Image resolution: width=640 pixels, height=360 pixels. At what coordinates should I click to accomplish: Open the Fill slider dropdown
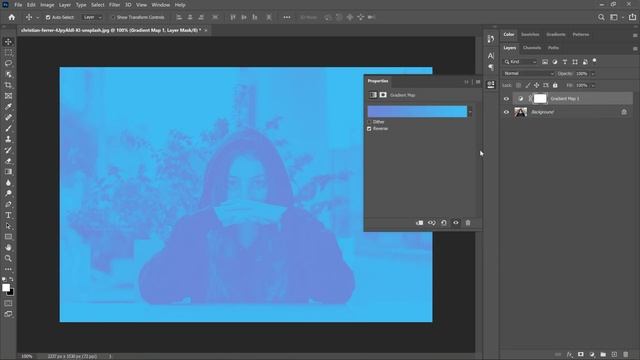coord(593,86)
